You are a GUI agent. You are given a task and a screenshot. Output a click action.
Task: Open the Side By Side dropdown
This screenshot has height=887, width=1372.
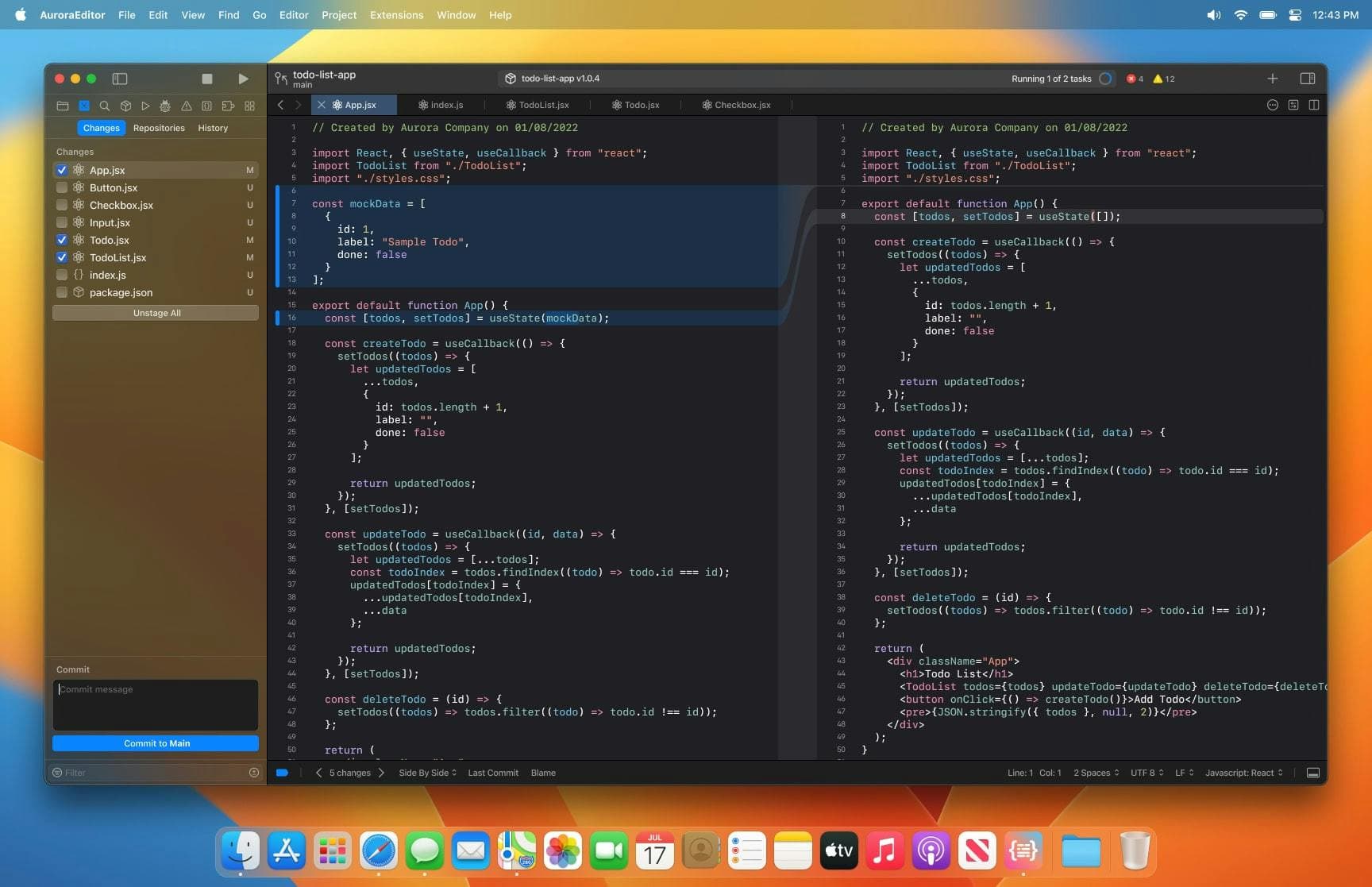pyautogui.click(x=428, y=773)
